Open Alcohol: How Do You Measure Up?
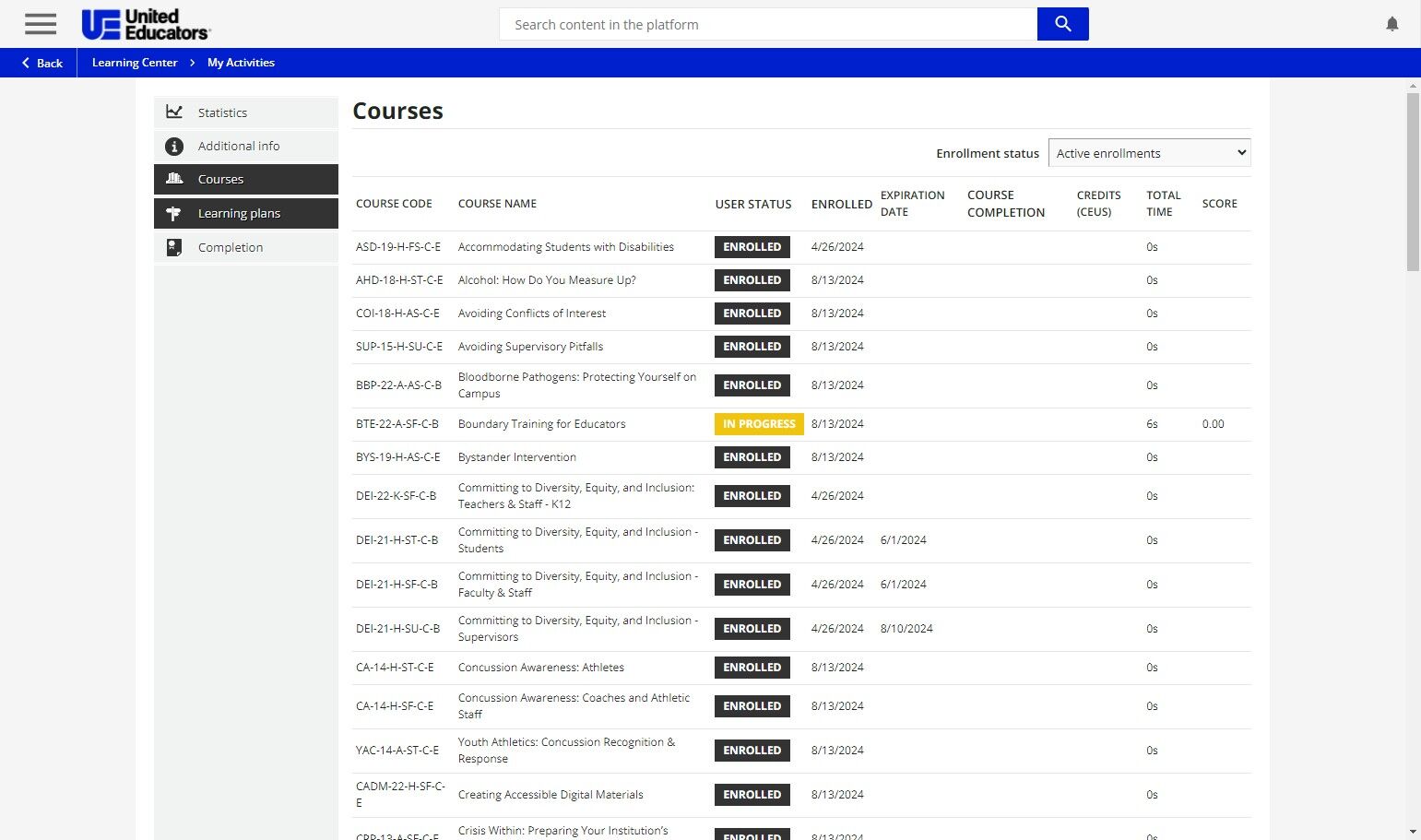Viewport: 1421px width, 840px height. [x=547, y=280]
